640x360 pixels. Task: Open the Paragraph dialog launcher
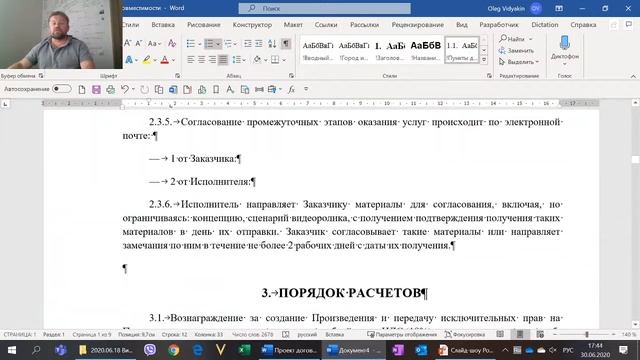click(291, 76)
